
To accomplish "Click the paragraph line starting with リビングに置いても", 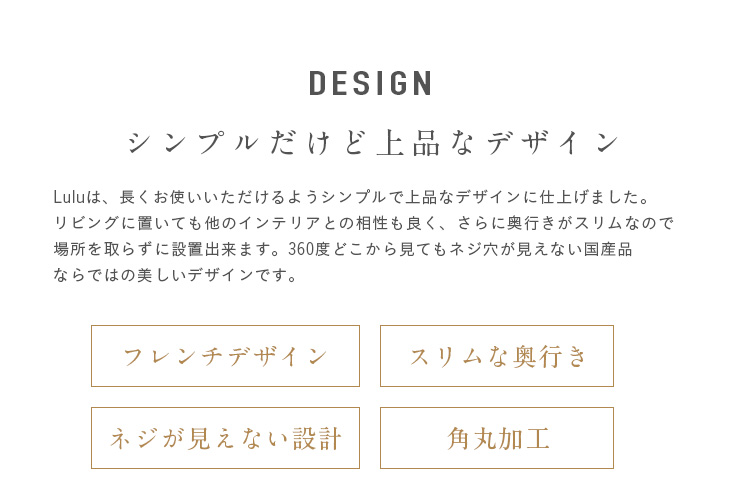I will click(364, 223).
